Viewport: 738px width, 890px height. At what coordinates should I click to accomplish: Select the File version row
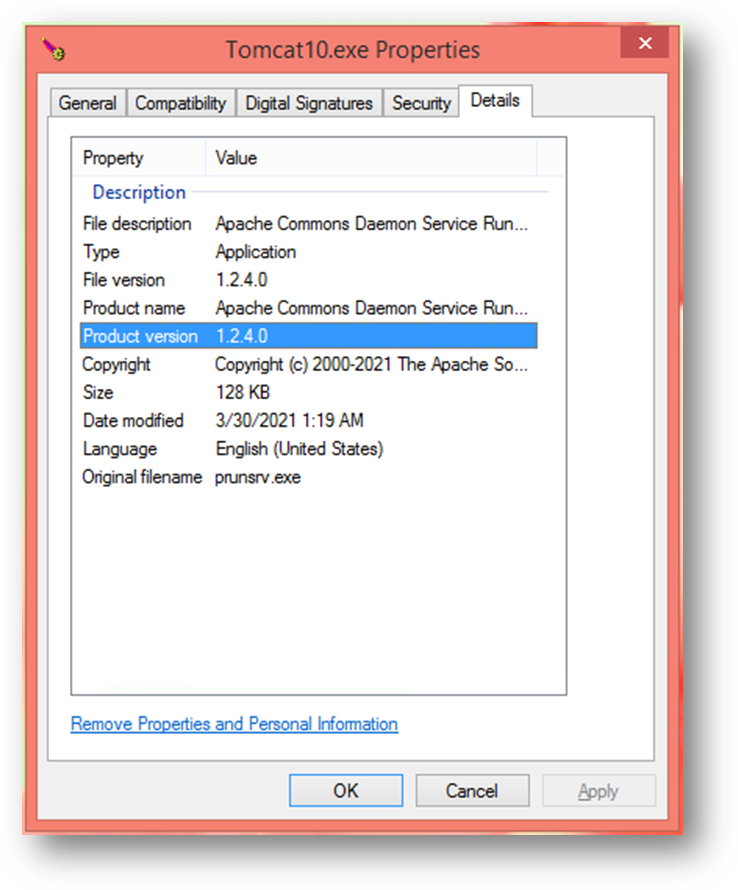[x=308, y=280]
